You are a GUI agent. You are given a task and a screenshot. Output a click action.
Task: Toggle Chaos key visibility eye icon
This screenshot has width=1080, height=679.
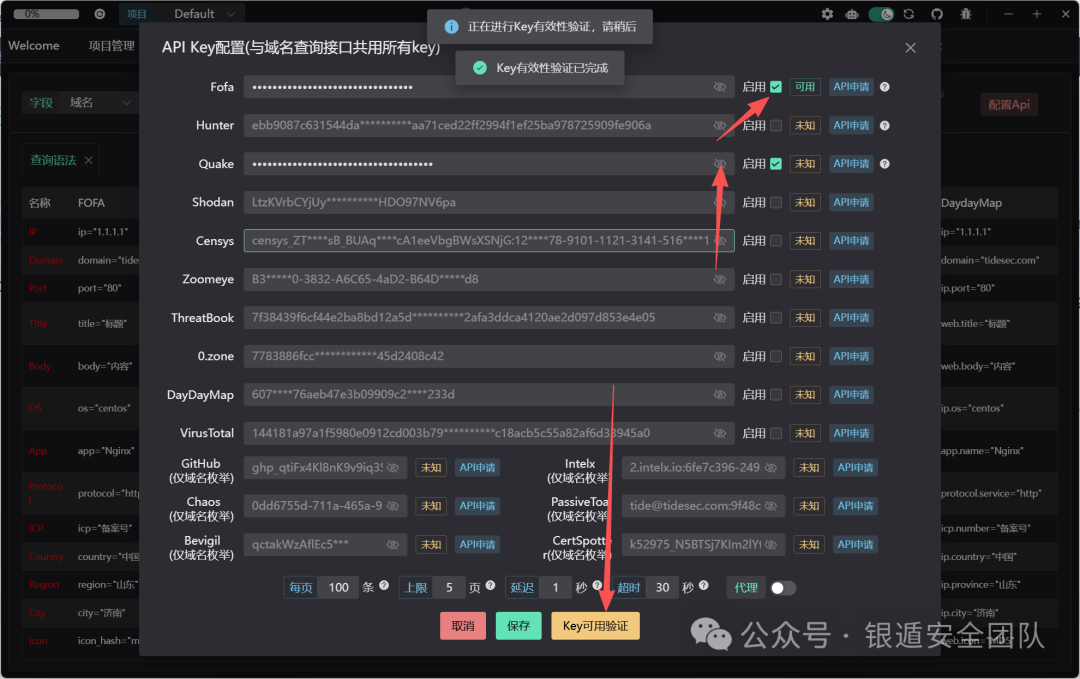point(393,505)
